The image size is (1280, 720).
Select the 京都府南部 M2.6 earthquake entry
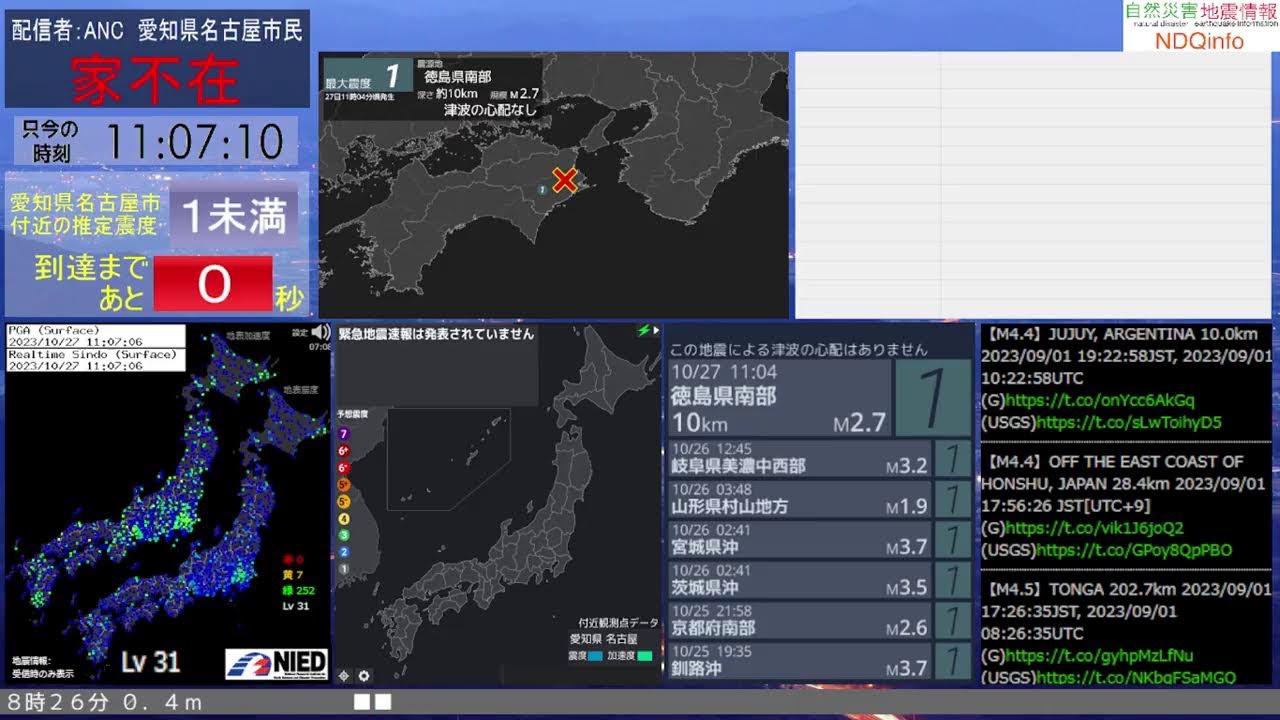(x=800, y=620)
